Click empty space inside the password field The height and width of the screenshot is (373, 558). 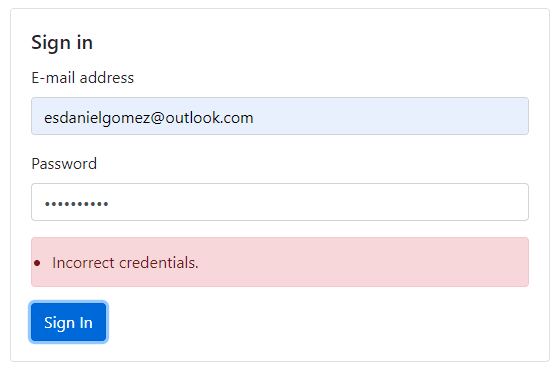(320, 202)
